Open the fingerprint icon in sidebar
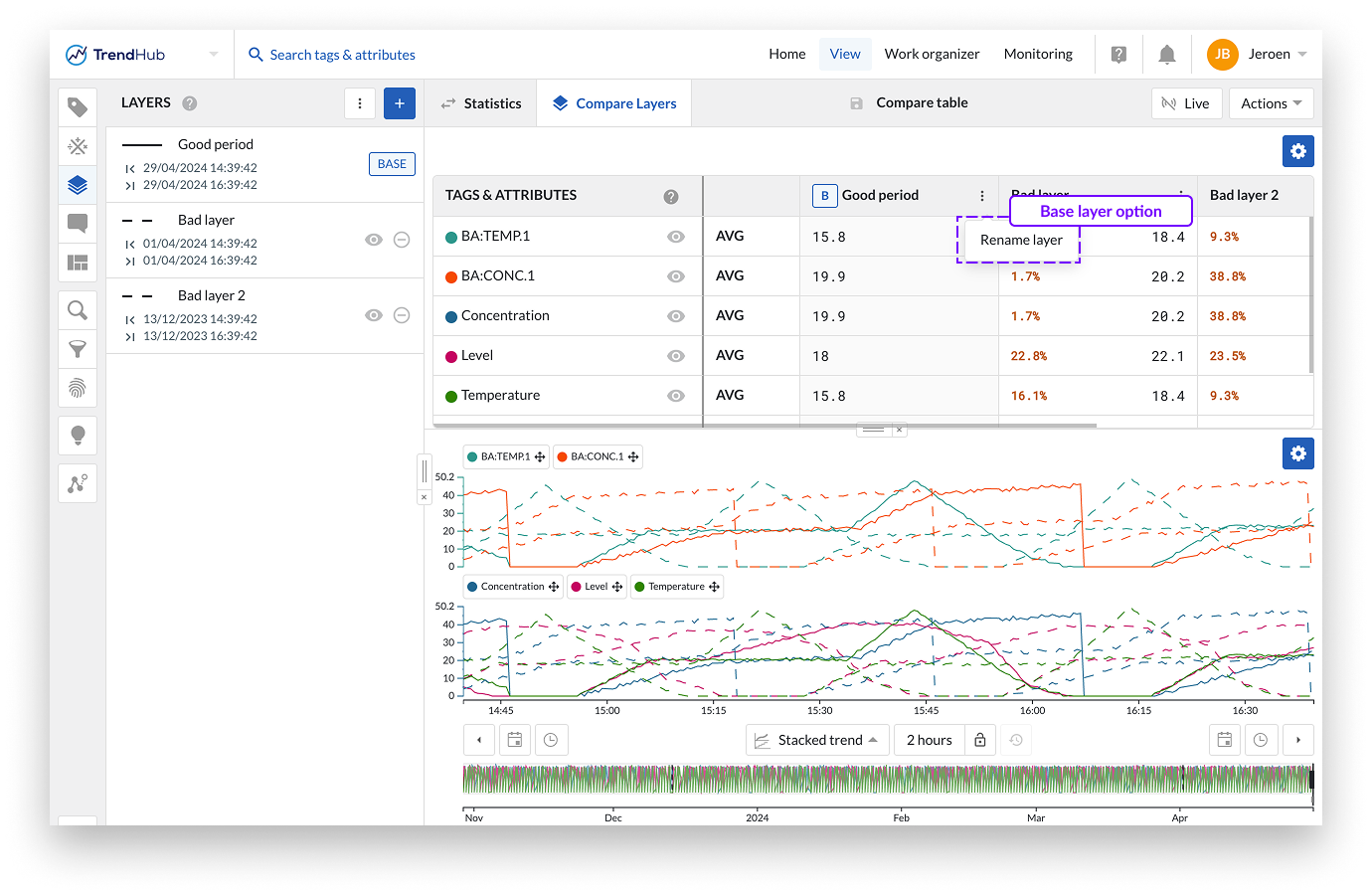1372x895 pixels. click(x=78, y=388)
